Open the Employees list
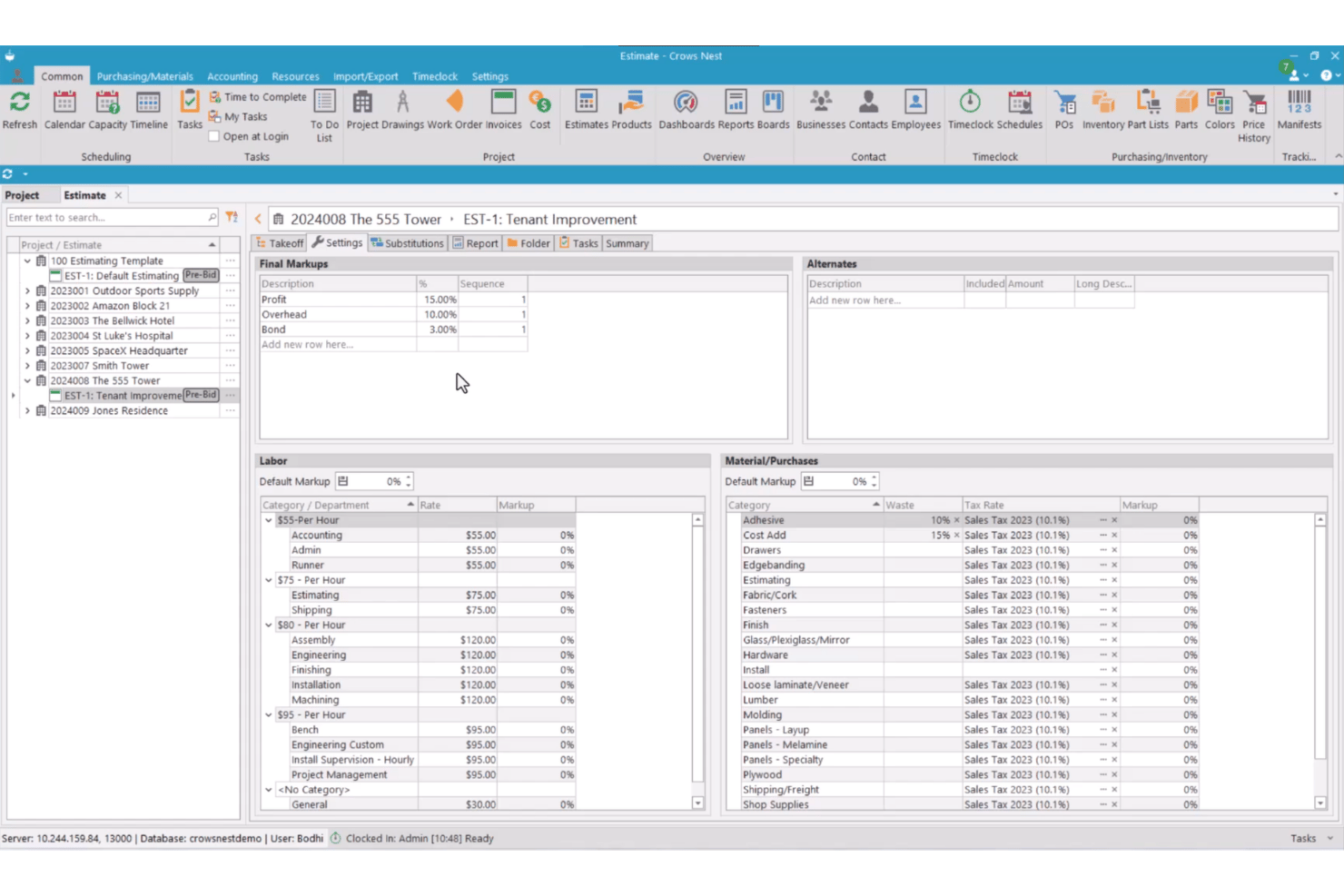Image resolution: width=1344 pixels, height=896 pixels. coord(915,110)
